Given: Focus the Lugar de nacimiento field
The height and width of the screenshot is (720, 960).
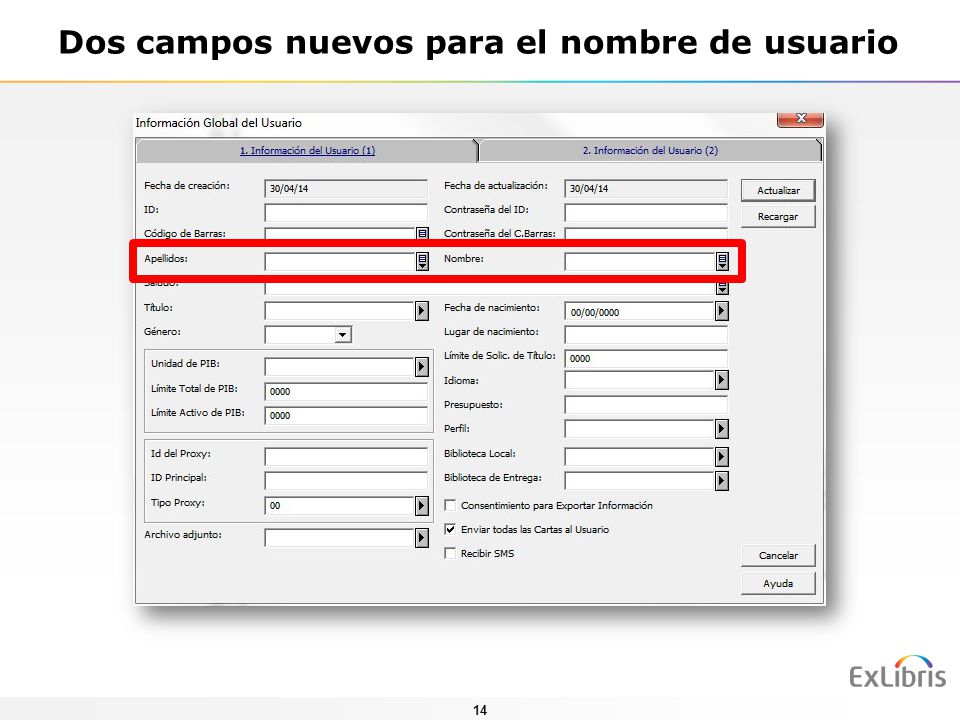Looking at the screenshot, I should pyautogui.click(x=646, y=335).
